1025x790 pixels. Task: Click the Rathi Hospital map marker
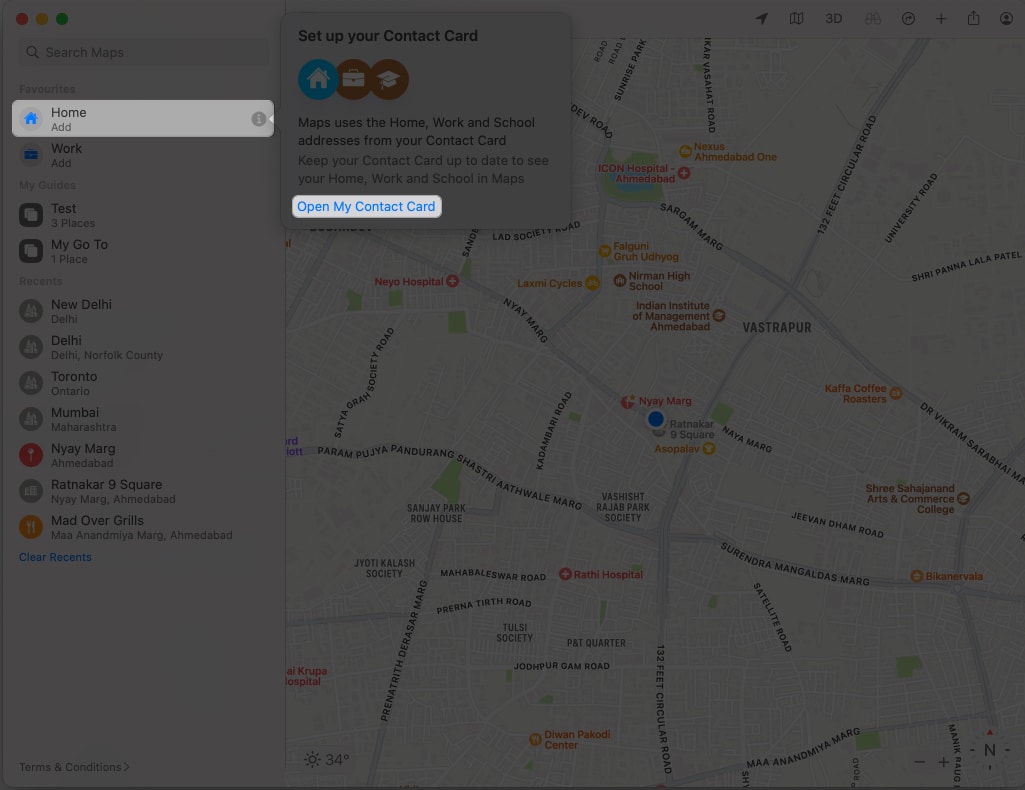tap(566, 575)
